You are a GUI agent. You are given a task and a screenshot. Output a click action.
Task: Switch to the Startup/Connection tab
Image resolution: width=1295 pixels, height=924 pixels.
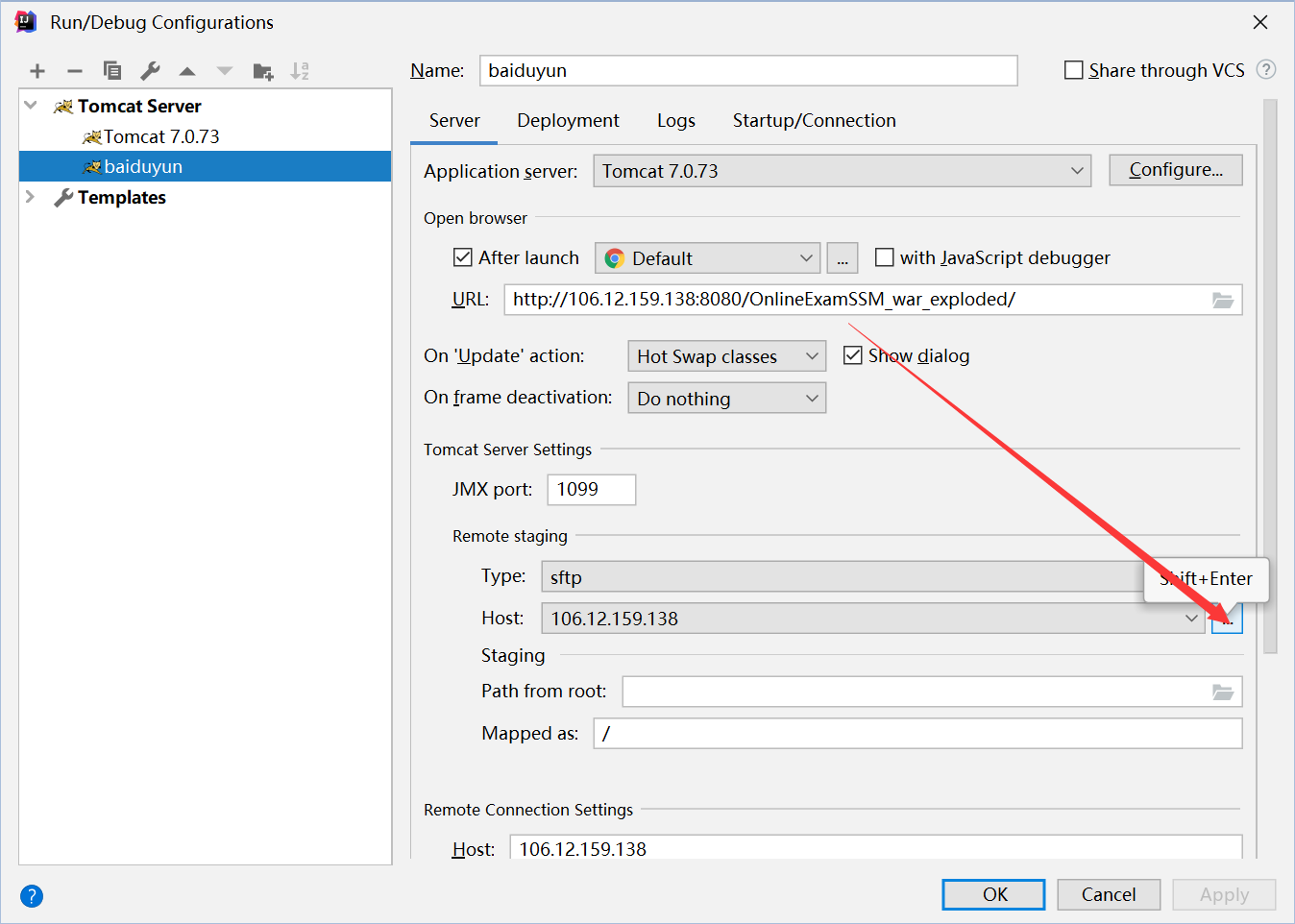[x=815, y=120]
